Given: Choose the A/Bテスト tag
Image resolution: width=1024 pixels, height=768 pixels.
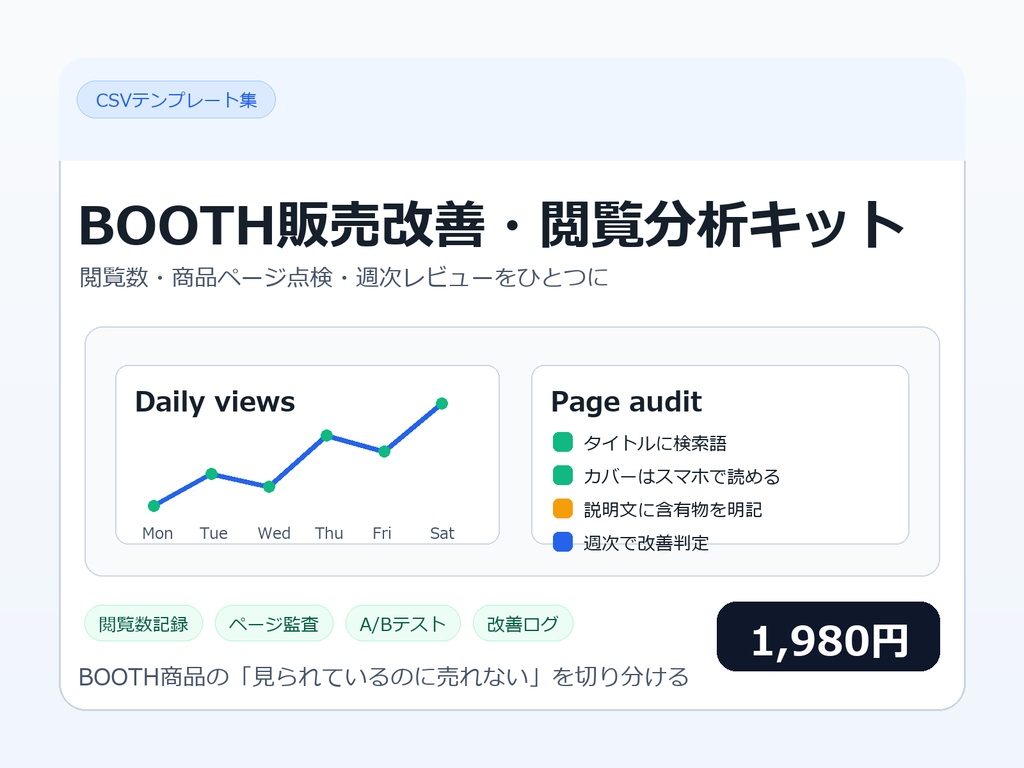Looking at the screenshot, I should coord(403,624).
